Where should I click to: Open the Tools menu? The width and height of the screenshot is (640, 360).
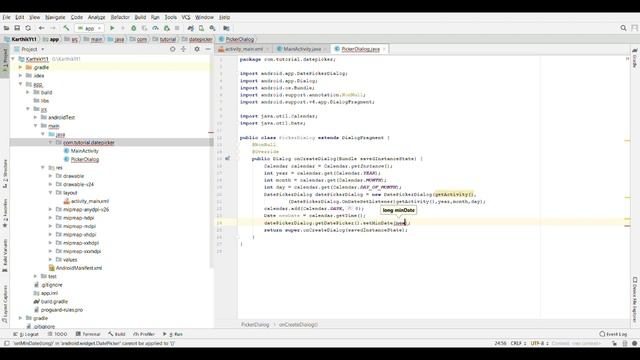pos(171,17)
